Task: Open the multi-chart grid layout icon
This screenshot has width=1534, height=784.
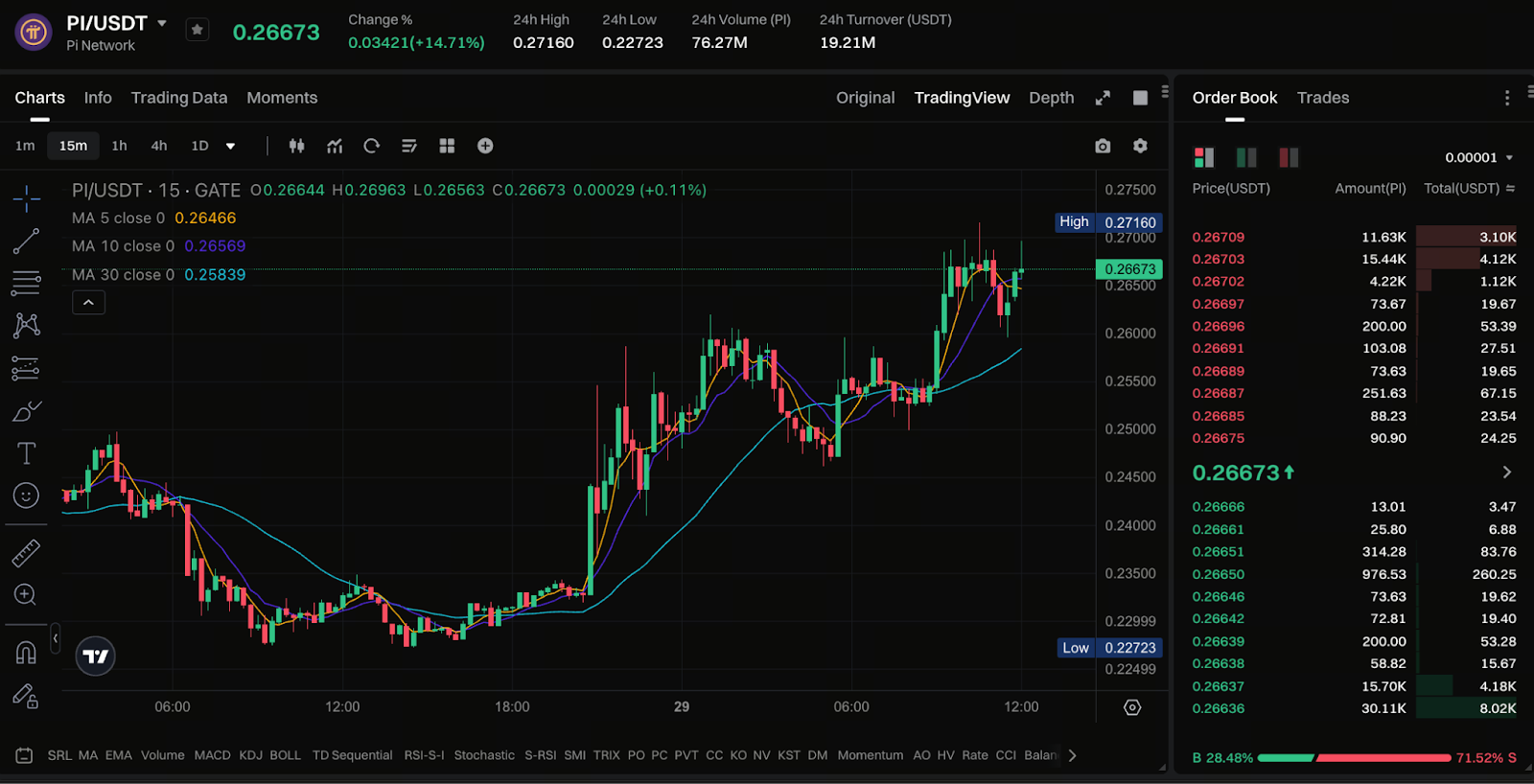Action: [447, 146]
